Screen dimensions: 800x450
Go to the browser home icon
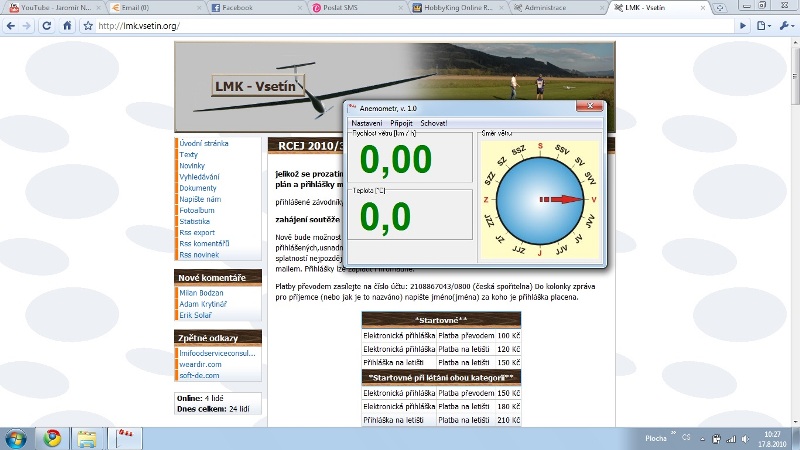(67, 26)
